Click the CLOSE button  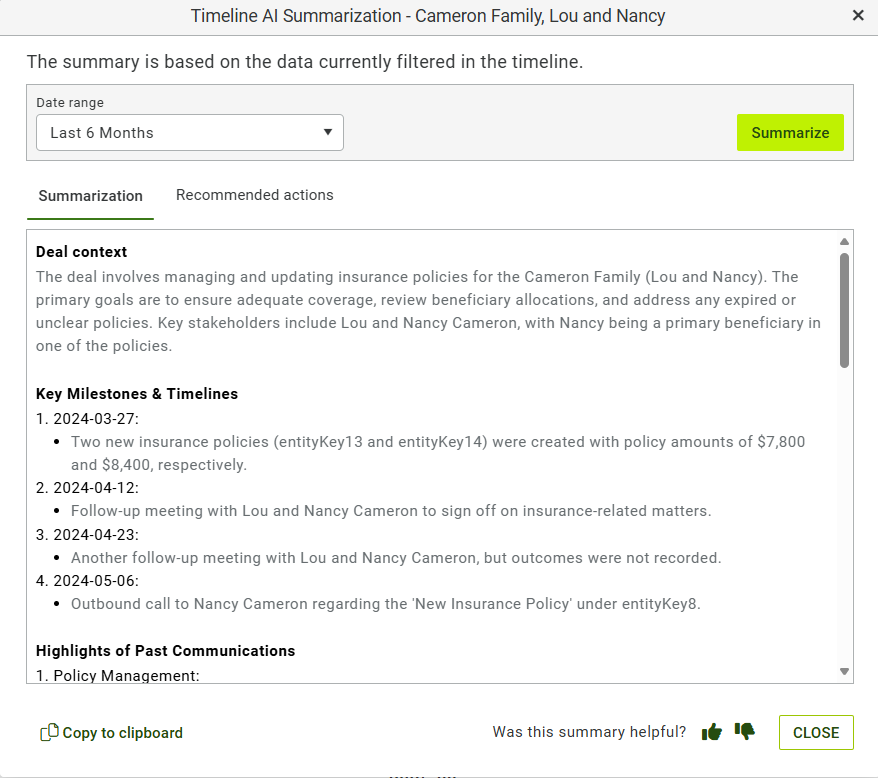pos(816,733)
